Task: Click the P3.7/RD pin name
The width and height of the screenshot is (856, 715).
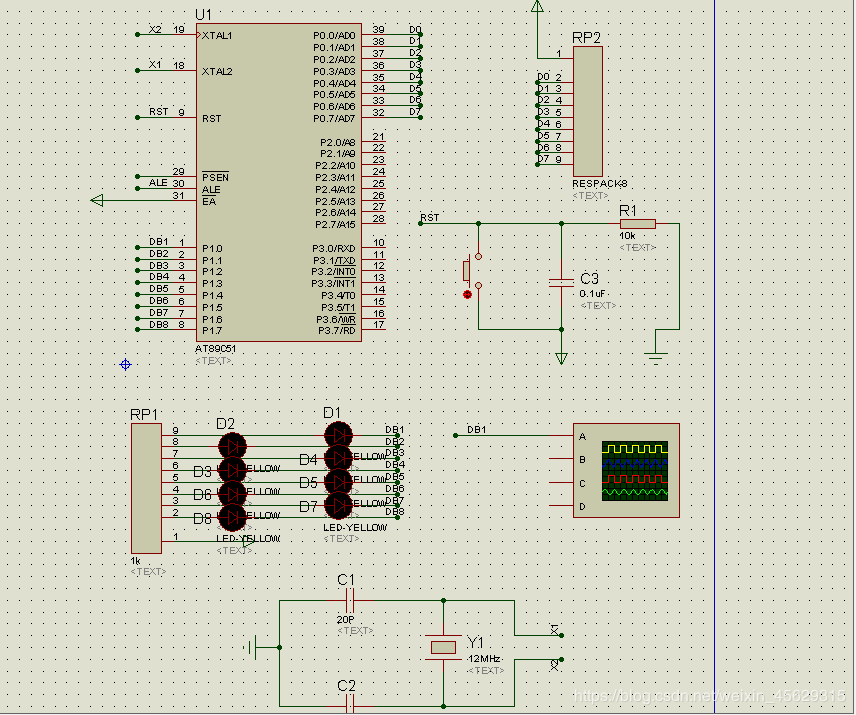Action: click(337, 331)
